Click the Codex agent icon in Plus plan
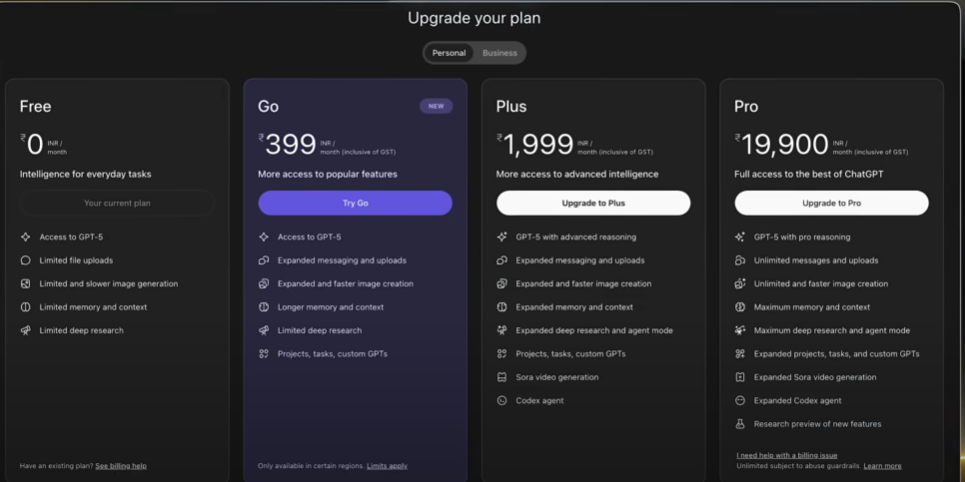The height and width of the screenshot is (482, 965). 502,401
